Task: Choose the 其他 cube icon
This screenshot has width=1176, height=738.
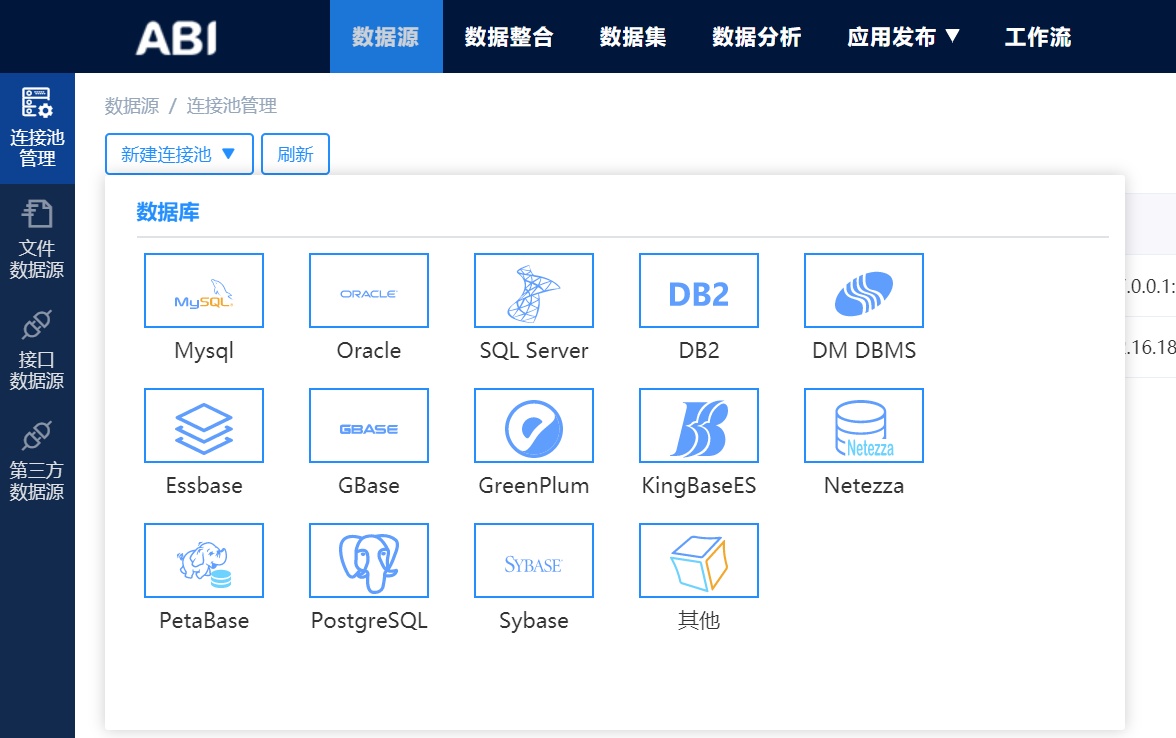Action: click(699, 560)
